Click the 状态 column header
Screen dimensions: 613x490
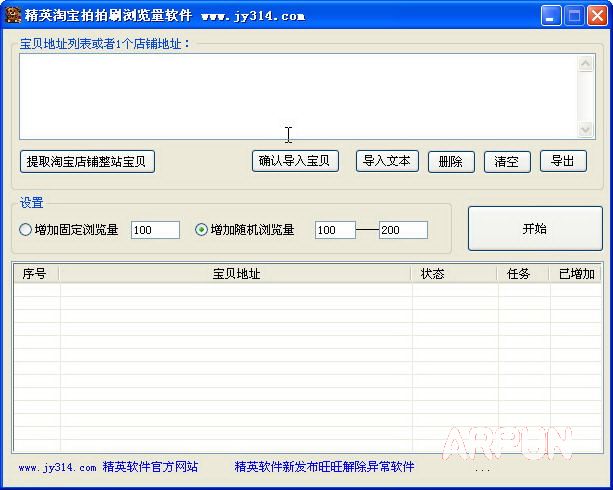click(x=454, y=273)
